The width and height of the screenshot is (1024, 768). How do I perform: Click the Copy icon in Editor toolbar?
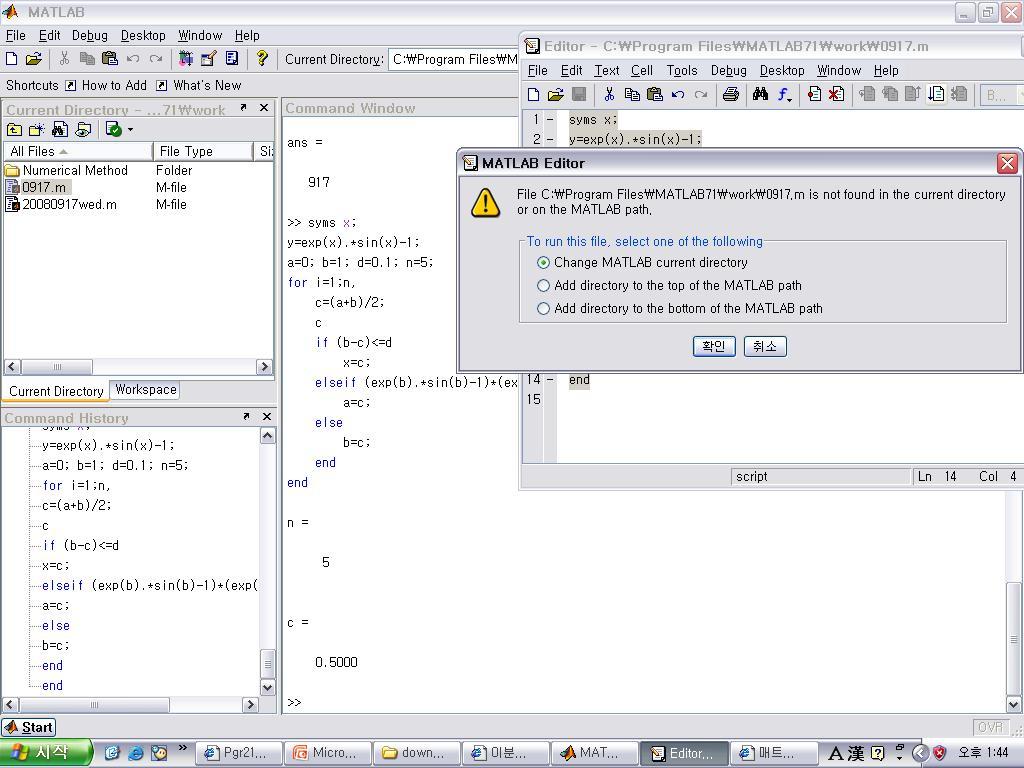pyautogui.click(x=632, y=95)
